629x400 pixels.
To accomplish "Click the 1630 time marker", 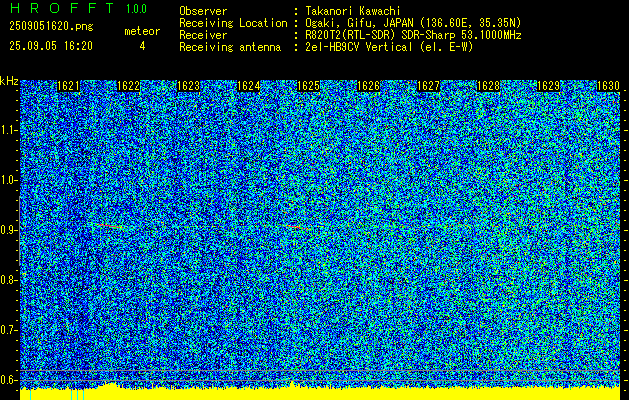I will pyautogui.click(x=608, y=86).
